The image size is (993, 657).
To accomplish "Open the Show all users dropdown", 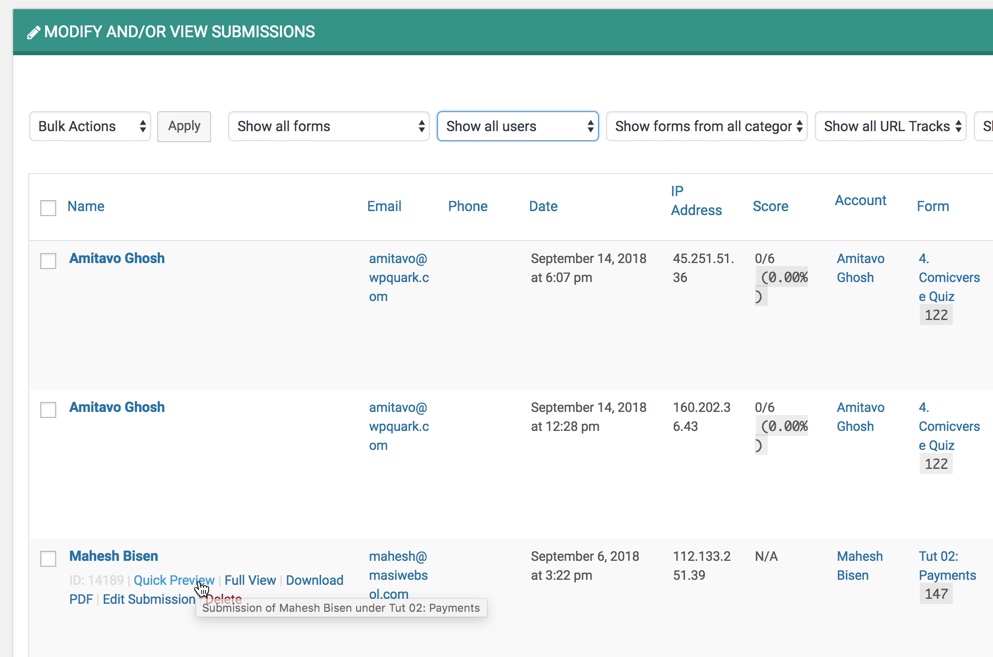I will click(x=517, y=126).
